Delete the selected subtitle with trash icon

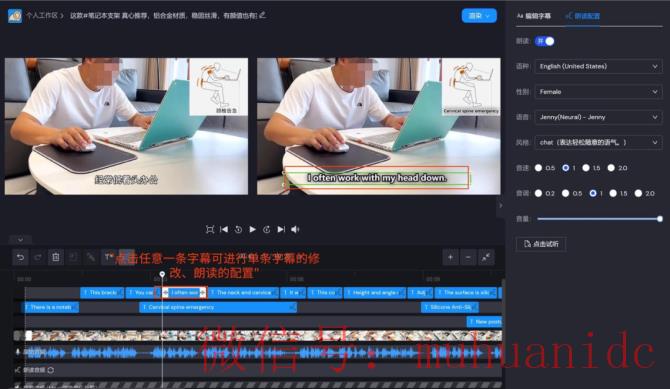point(56,257)
